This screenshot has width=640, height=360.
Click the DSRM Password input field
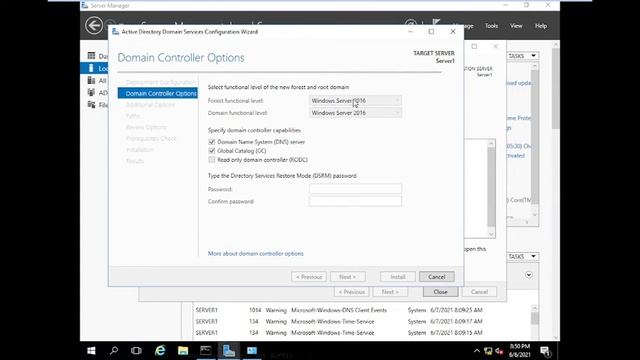click(x=355, y=189)
